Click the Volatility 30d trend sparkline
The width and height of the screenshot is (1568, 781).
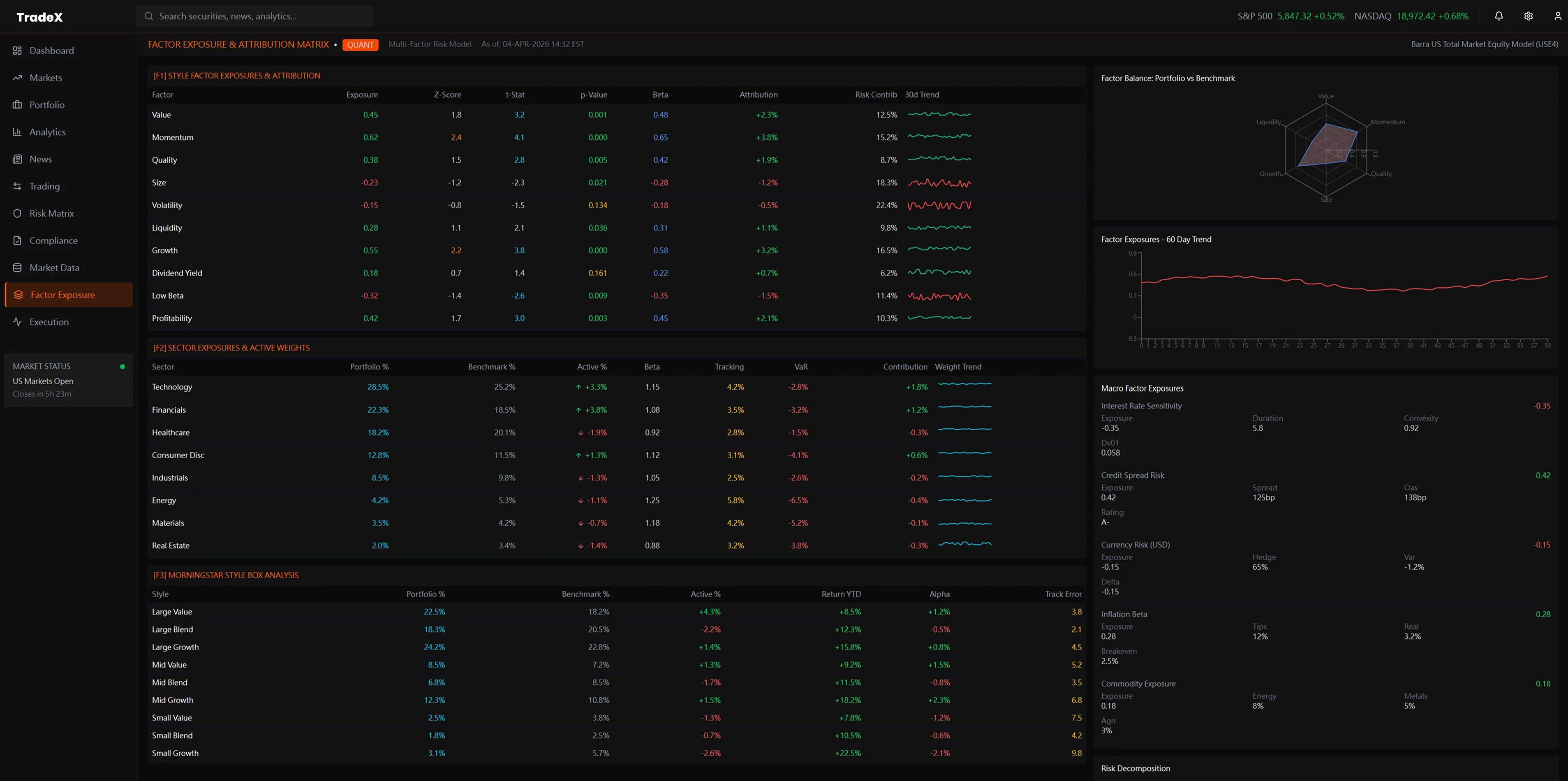pyautogui.click(x=939, y=206)
